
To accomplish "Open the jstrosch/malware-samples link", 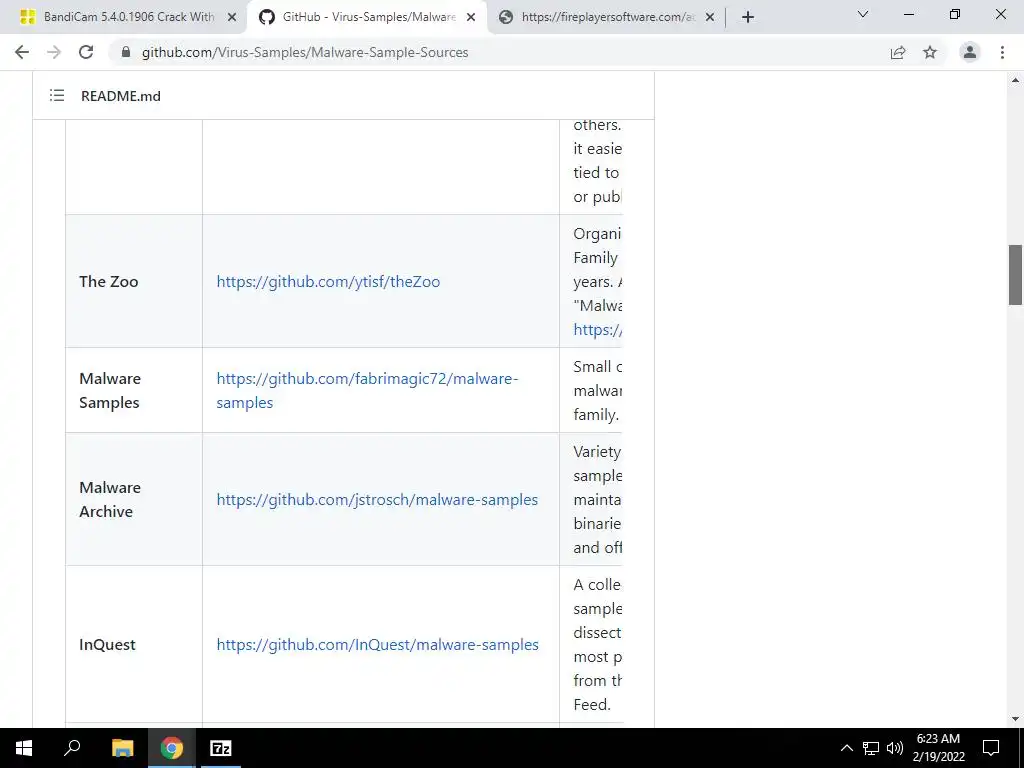I will (x=377, y=500).
